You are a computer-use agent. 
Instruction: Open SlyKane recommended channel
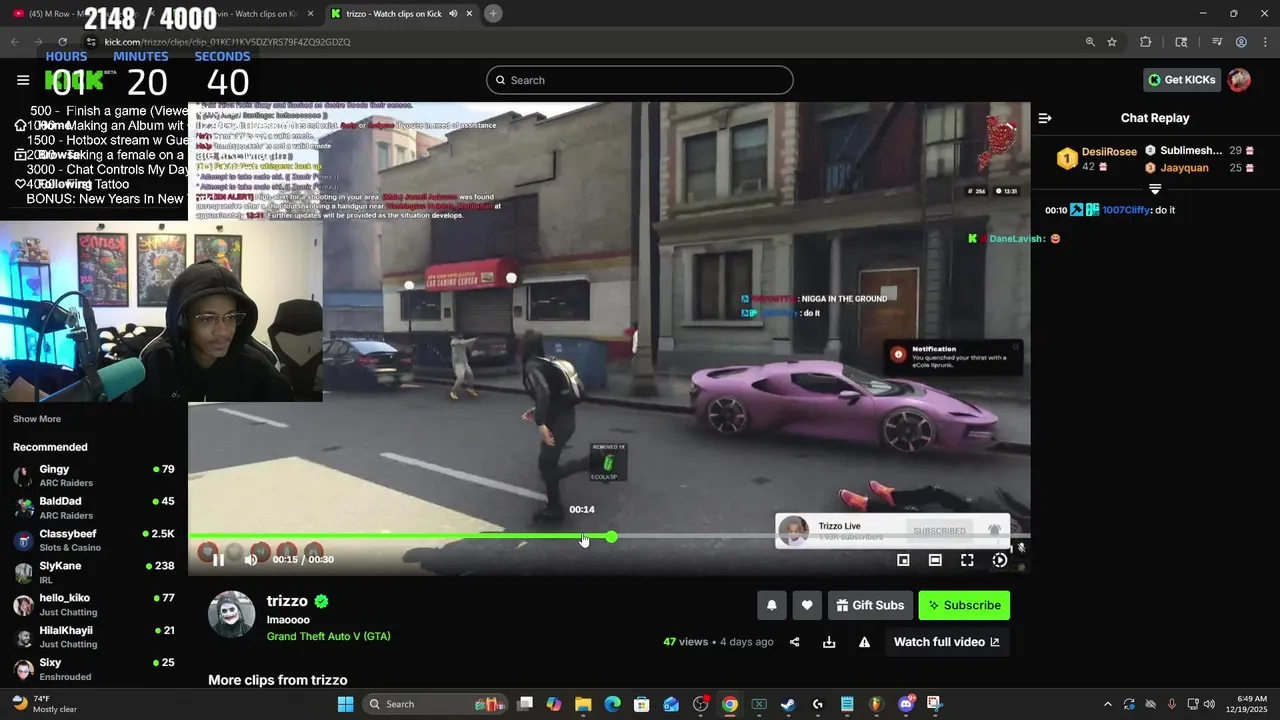[93, 572]
